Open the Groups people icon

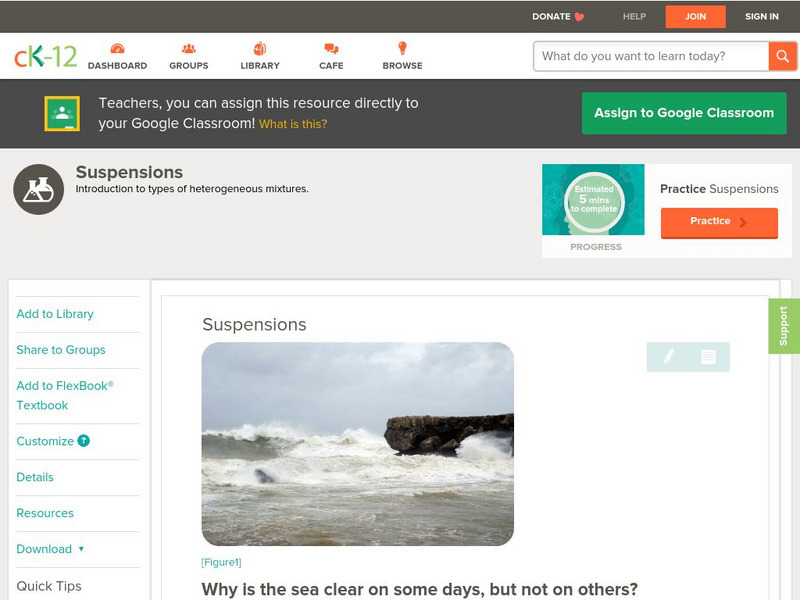point(189,48)
